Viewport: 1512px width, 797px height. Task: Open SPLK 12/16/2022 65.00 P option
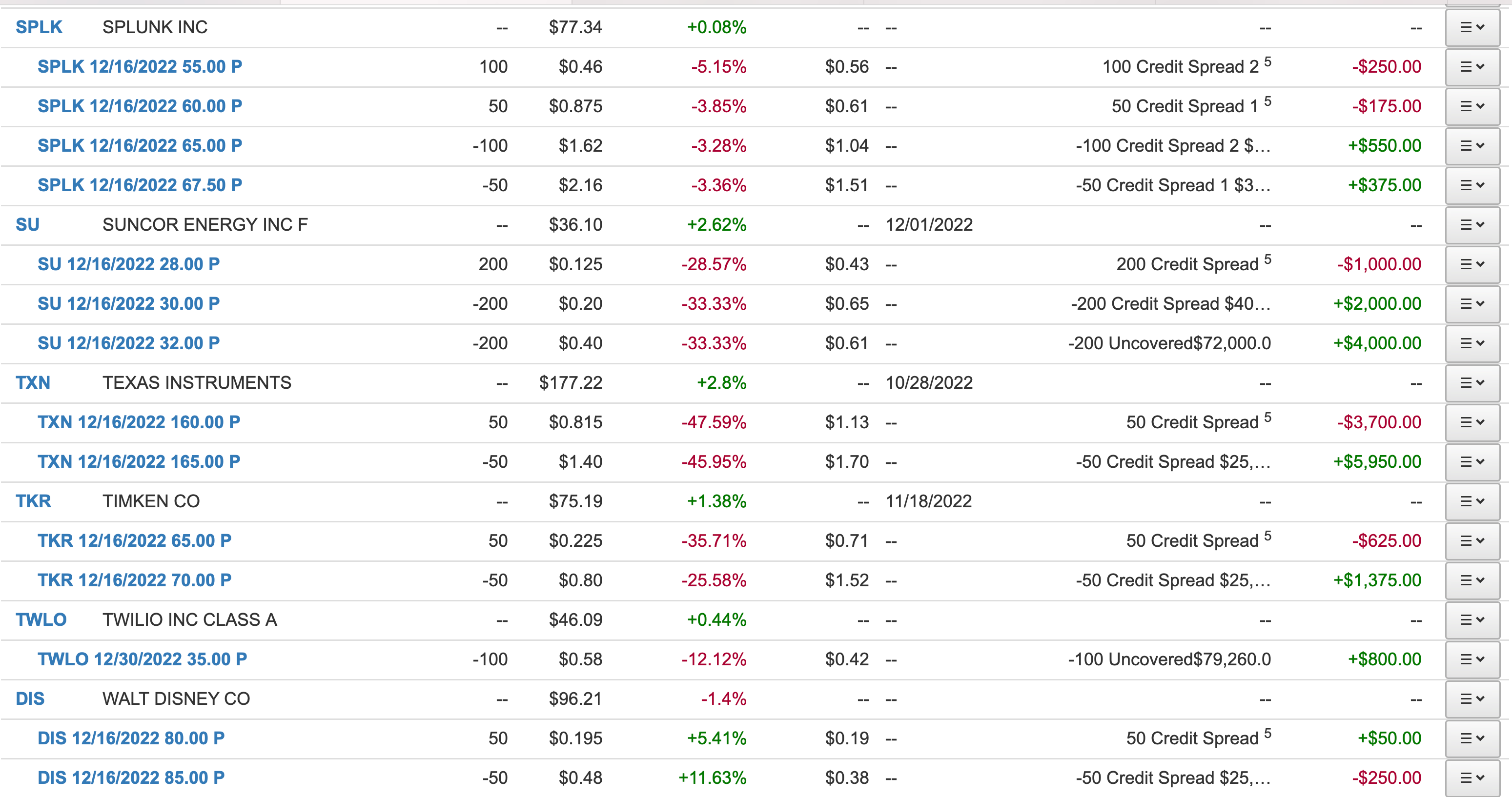click(x=140, y=146)
